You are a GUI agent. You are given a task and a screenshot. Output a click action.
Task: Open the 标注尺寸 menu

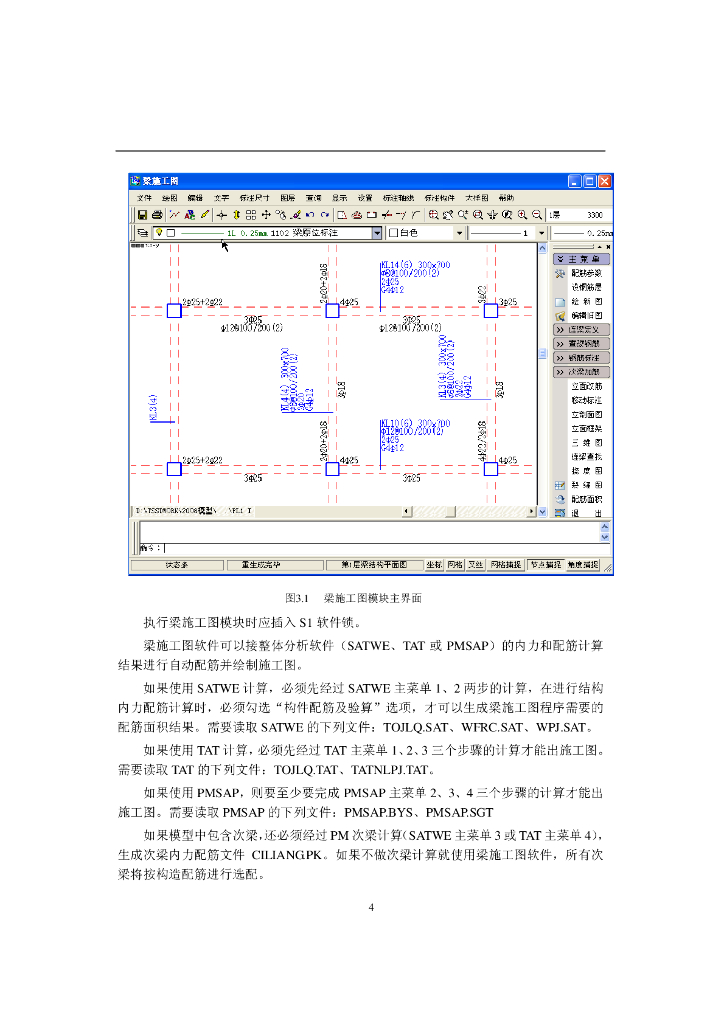point(255,198)
